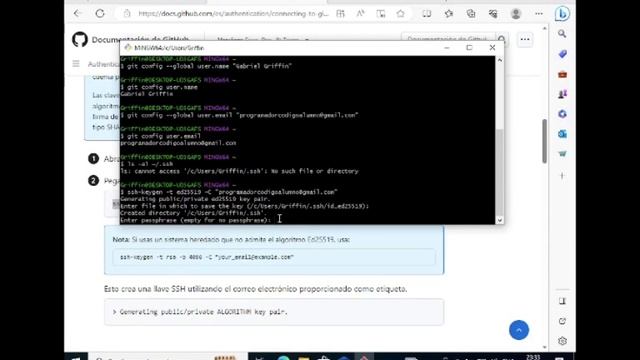This screenshot has width=640, height=360.
Task: Click the Authentication breadcrumb link
Action: point(104,64)
